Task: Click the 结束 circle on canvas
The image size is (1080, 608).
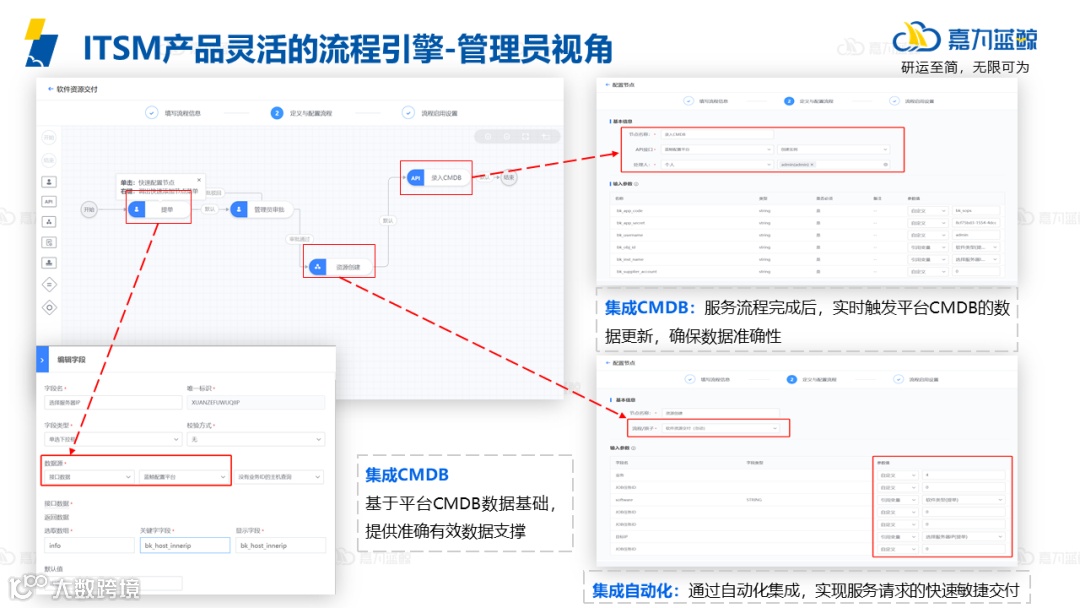Action: click(x=508, y=178)
